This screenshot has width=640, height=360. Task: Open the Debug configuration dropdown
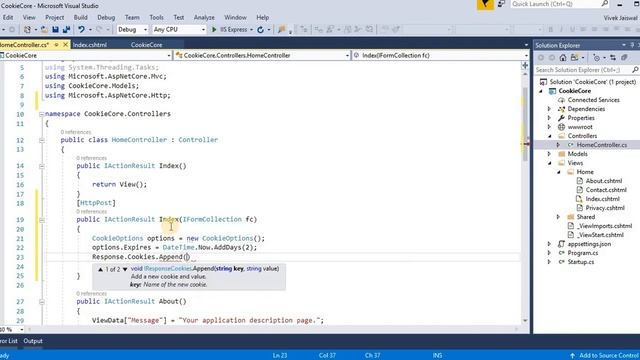pyautogui.click(x=144, y=29)
